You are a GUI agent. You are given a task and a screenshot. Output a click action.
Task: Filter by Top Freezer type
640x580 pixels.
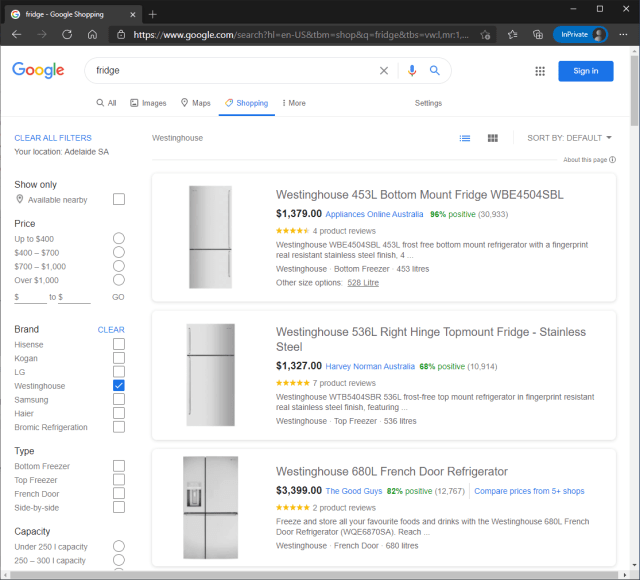point(119,480)
